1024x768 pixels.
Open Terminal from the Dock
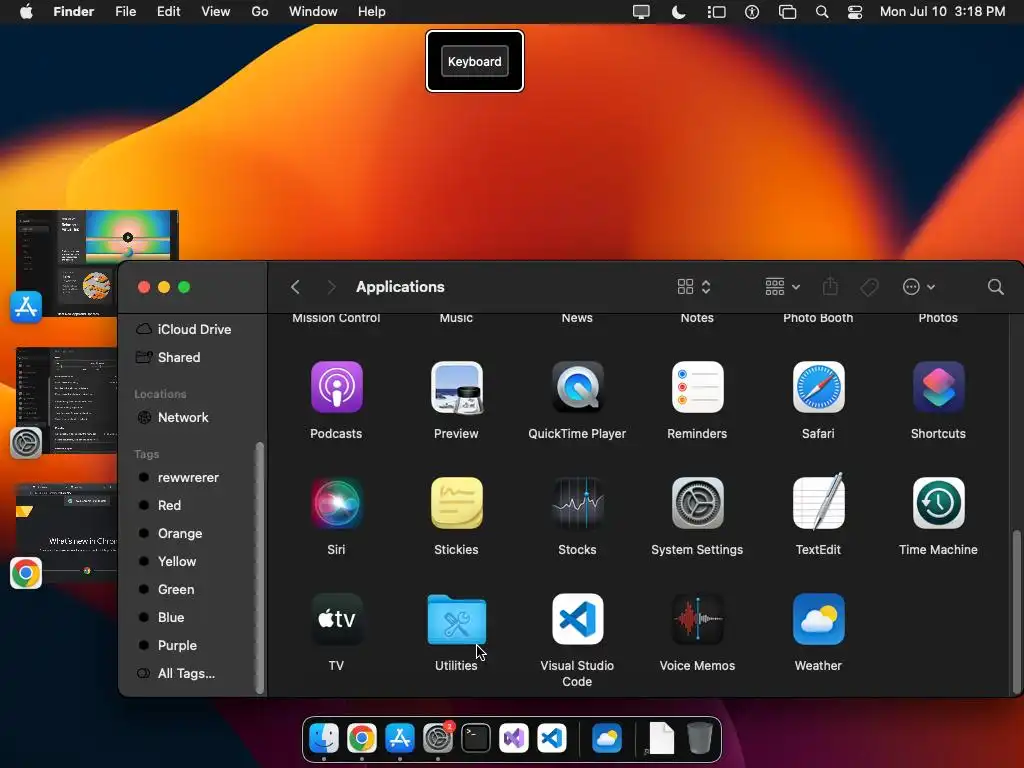point(475,739)
